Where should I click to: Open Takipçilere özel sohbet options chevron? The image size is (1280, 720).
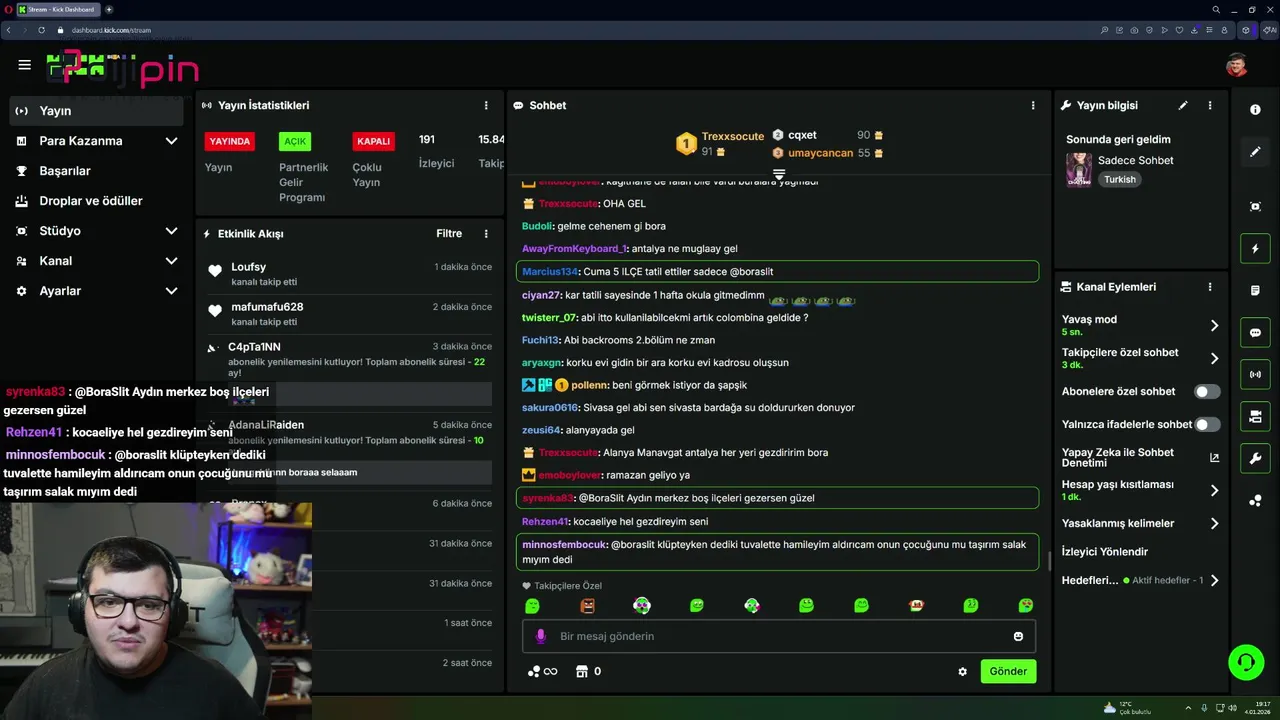pos(1214,358)
